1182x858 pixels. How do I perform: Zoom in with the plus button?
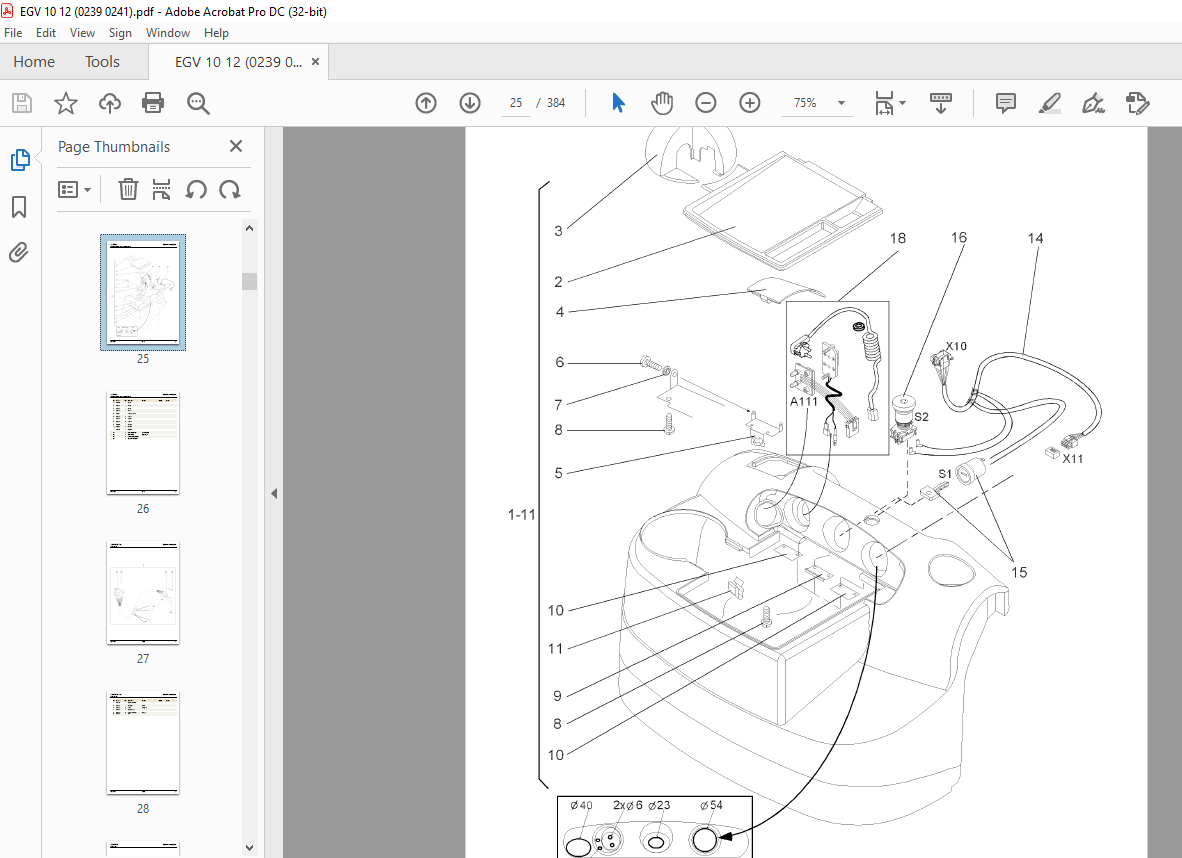[x=749, y=103]
